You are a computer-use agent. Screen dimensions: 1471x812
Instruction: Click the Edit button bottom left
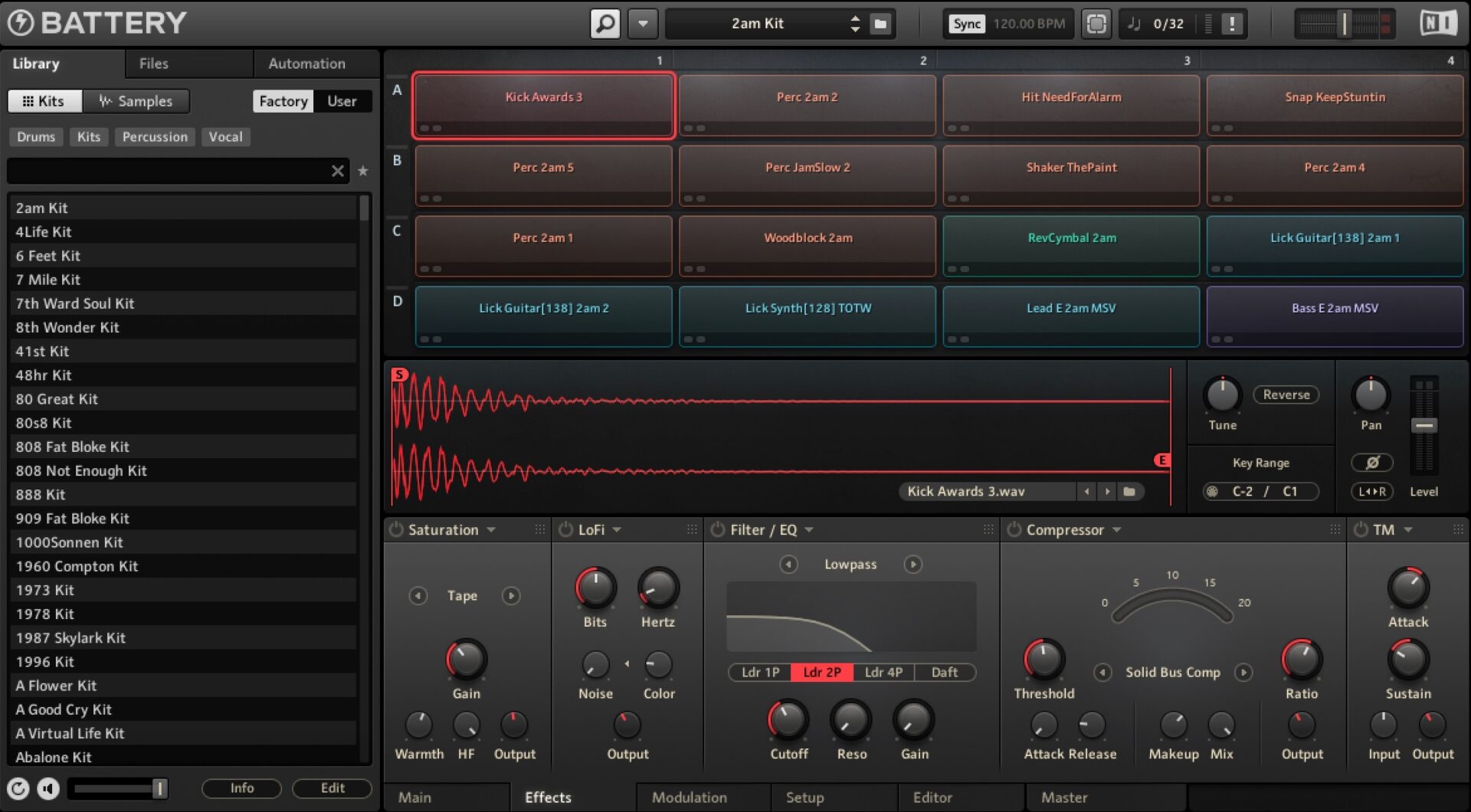(x=332, y=787)
